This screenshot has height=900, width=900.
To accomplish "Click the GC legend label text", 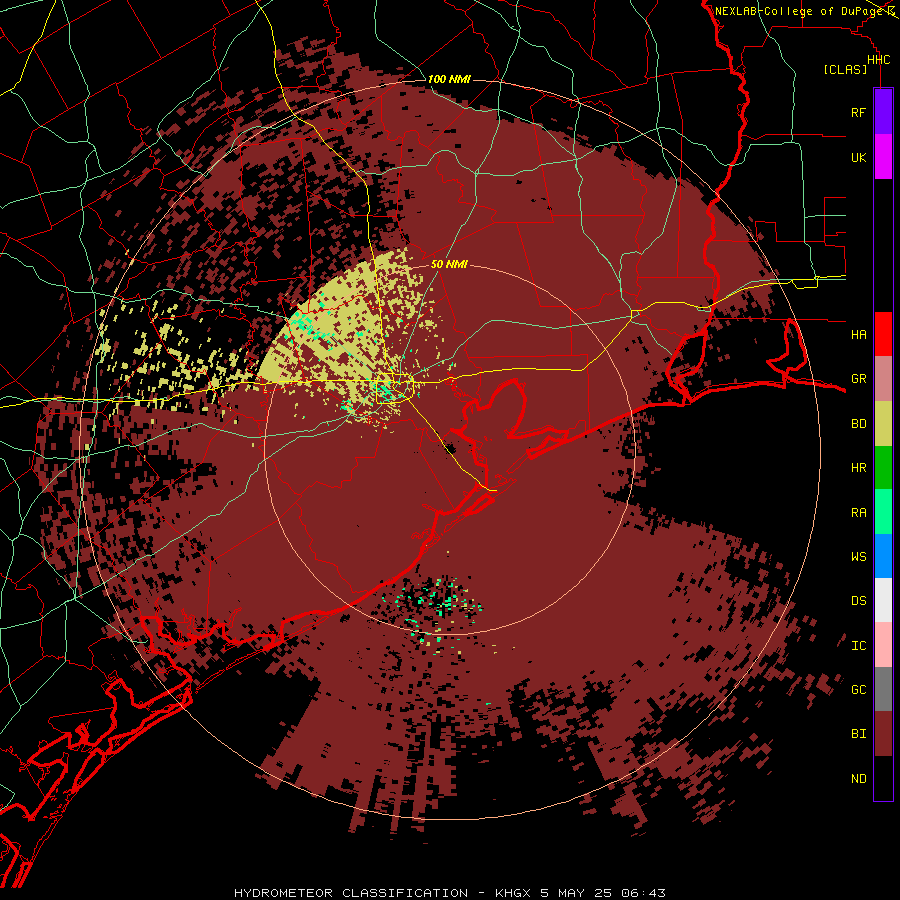I will pos(858,689).
